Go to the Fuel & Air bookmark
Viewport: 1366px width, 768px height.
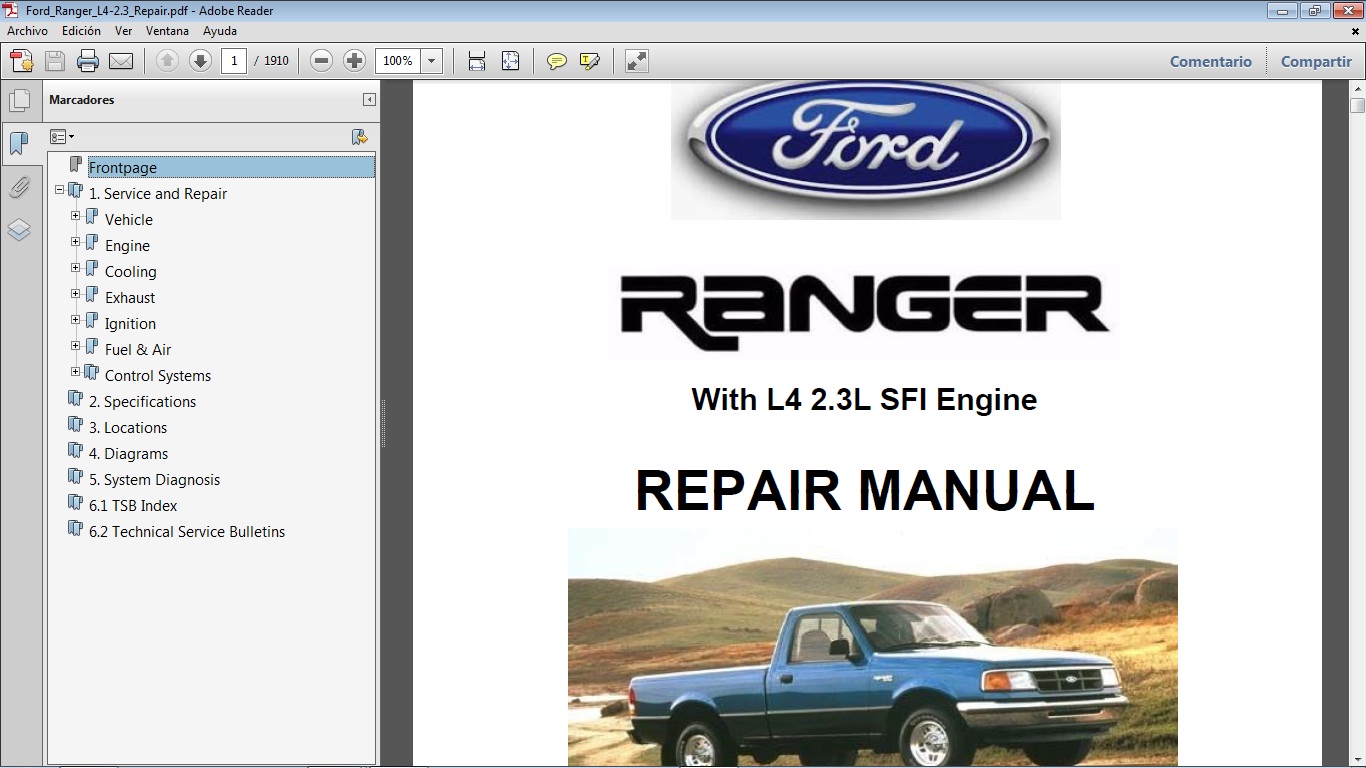point(138,350)
